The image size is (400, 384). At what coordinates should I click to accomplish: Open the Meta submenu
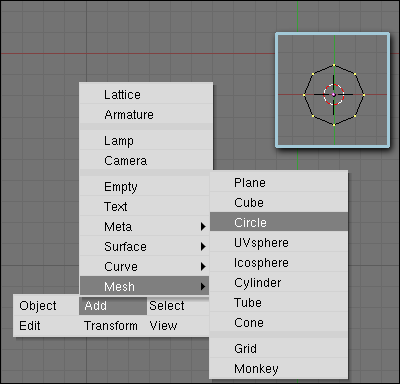(145, 227)
